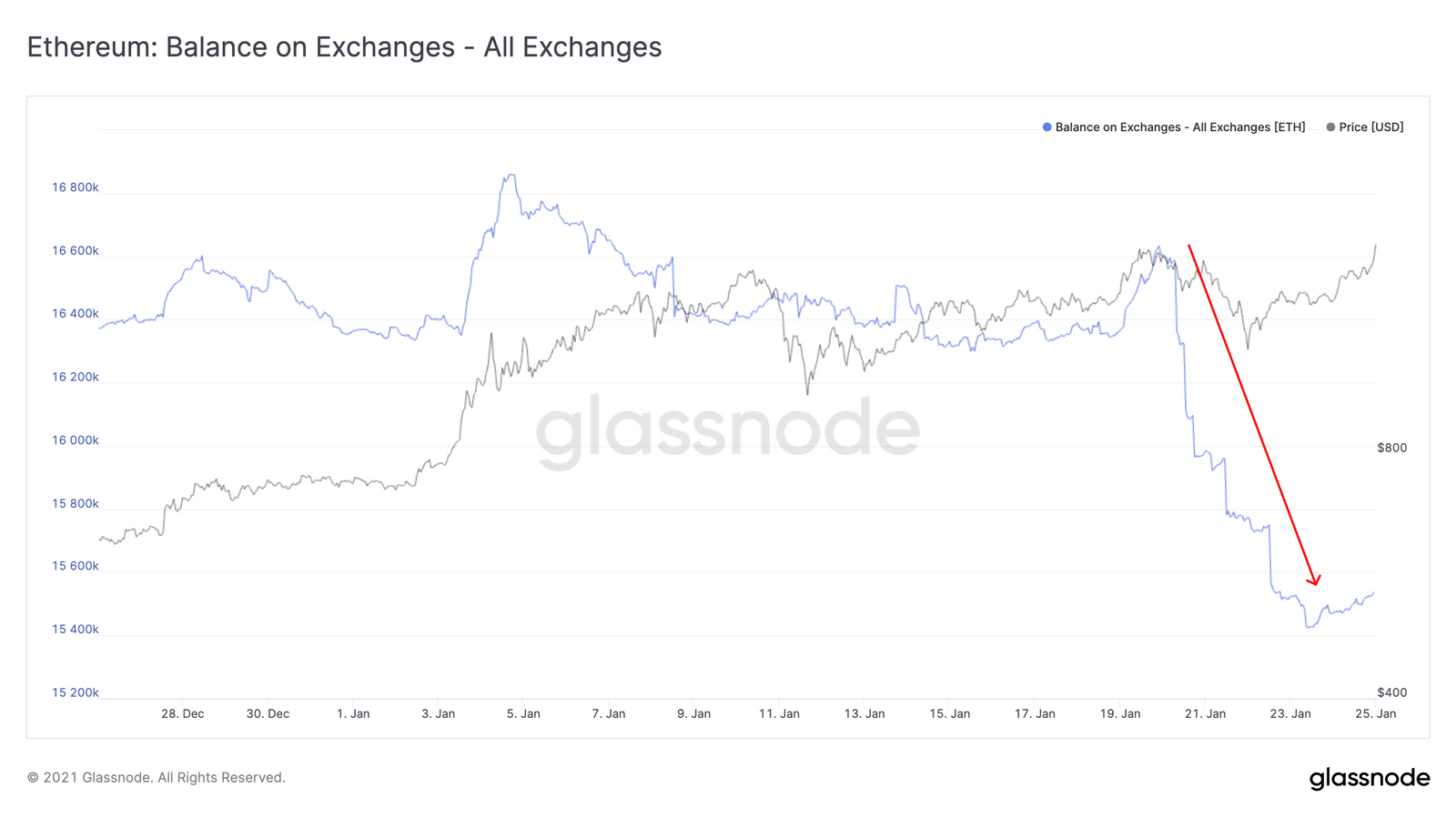Click the 15 200k y-axis label
Screen dimensions: 1456x818
pyautogui.click(x=75, y=693)
